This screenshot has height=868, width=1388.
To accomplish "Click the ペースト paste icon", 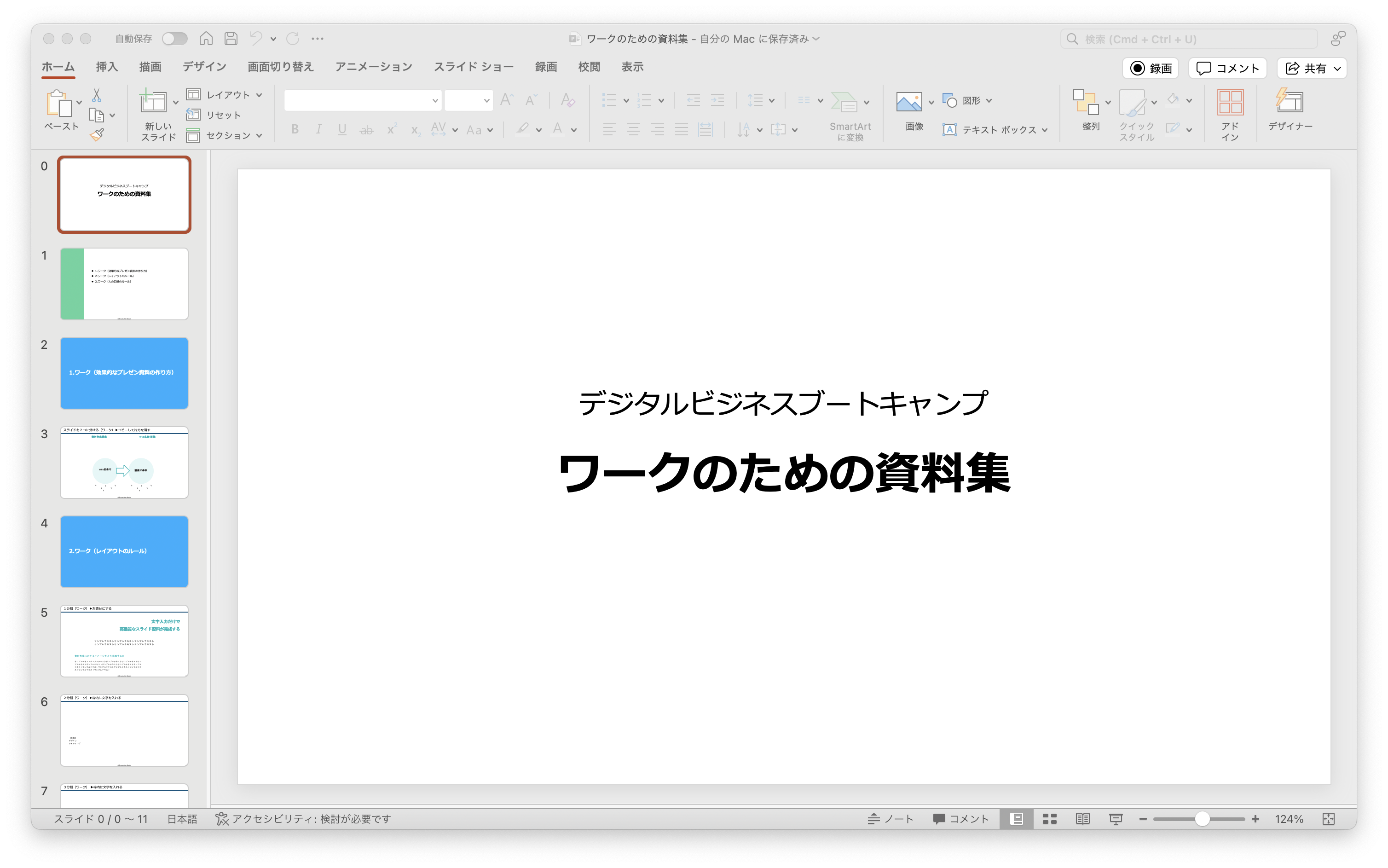I will (59, 104).
